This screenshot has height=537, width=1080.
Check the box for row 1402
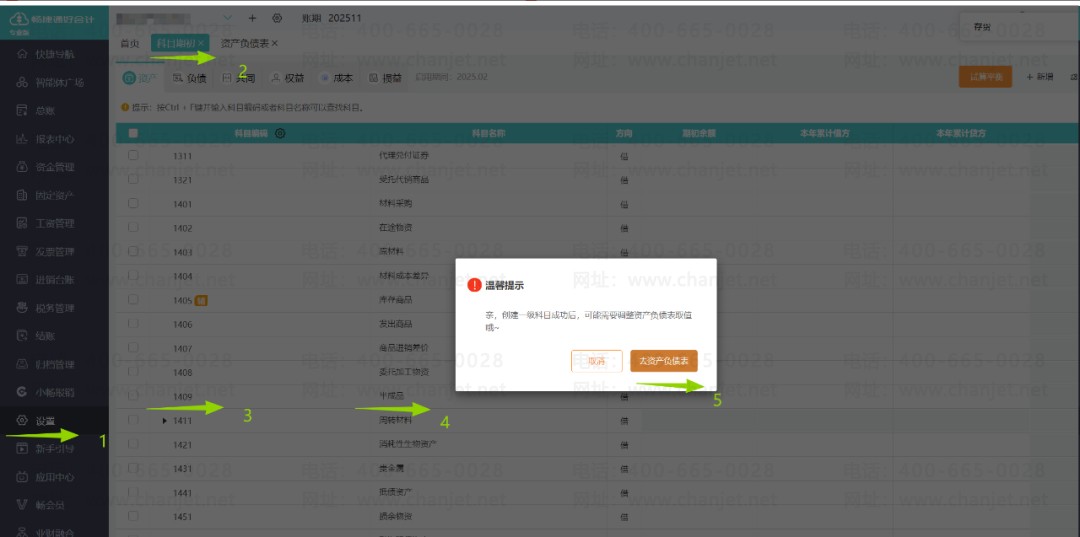click(133, 227)
